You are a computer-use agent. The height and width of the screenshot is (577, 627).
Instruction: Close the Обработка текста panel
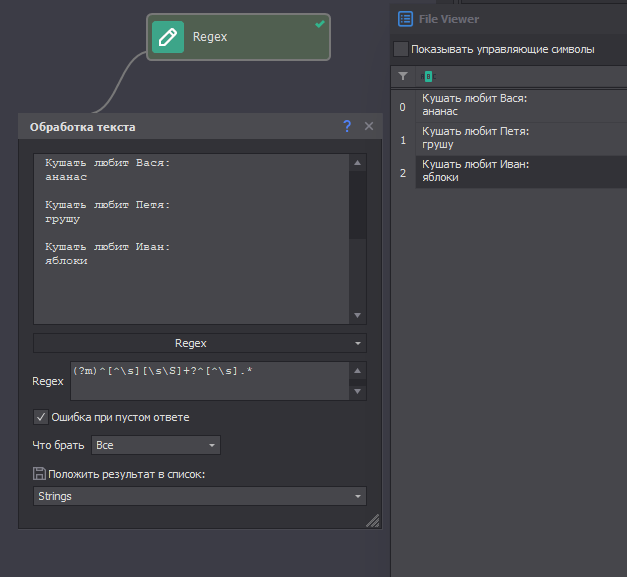pyautogui.click(x=368, y=127)
